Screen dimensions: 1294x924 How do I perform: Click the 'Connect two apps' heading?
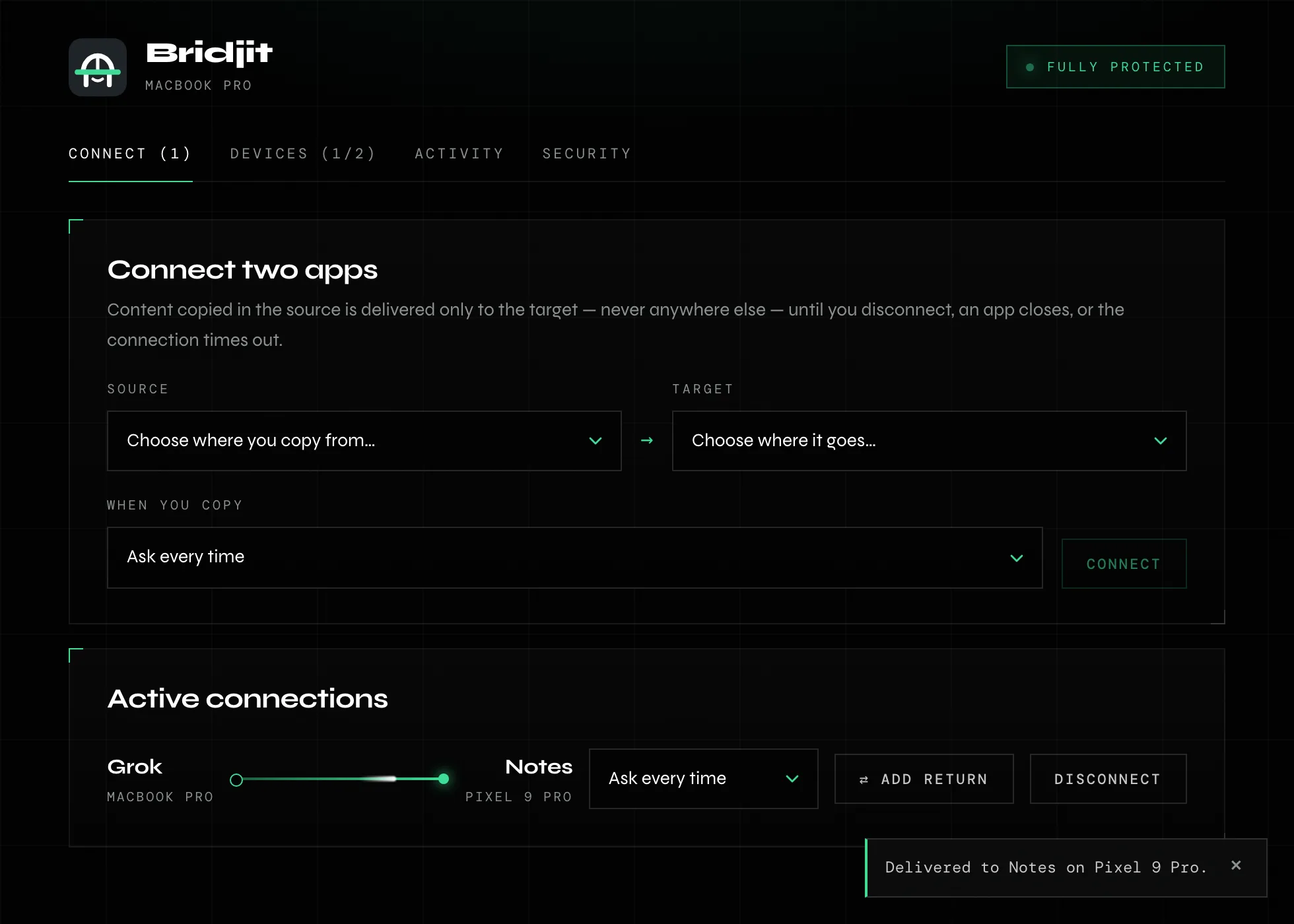(x=242, y=270)
